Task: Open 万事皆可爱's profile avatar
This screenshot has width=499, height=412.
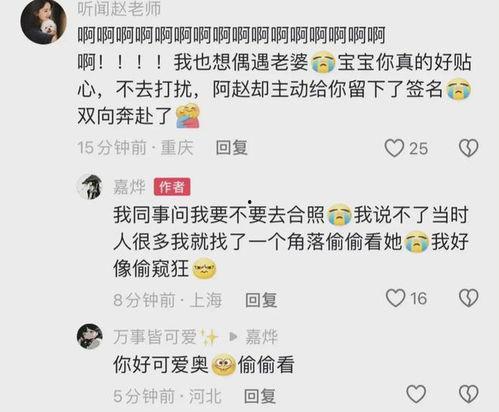Action: point(89,336)
